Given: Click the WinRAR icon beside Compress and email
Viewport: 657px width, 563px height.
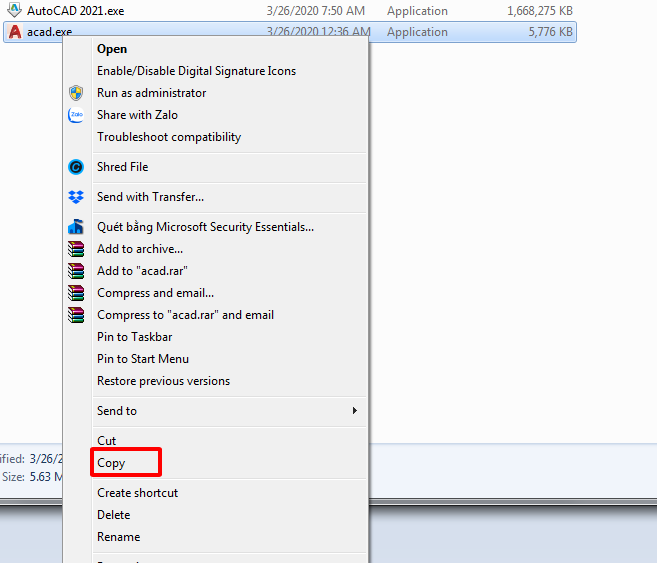Looking at the screenshot, I should pyautogui.click(x=76, y=293).
